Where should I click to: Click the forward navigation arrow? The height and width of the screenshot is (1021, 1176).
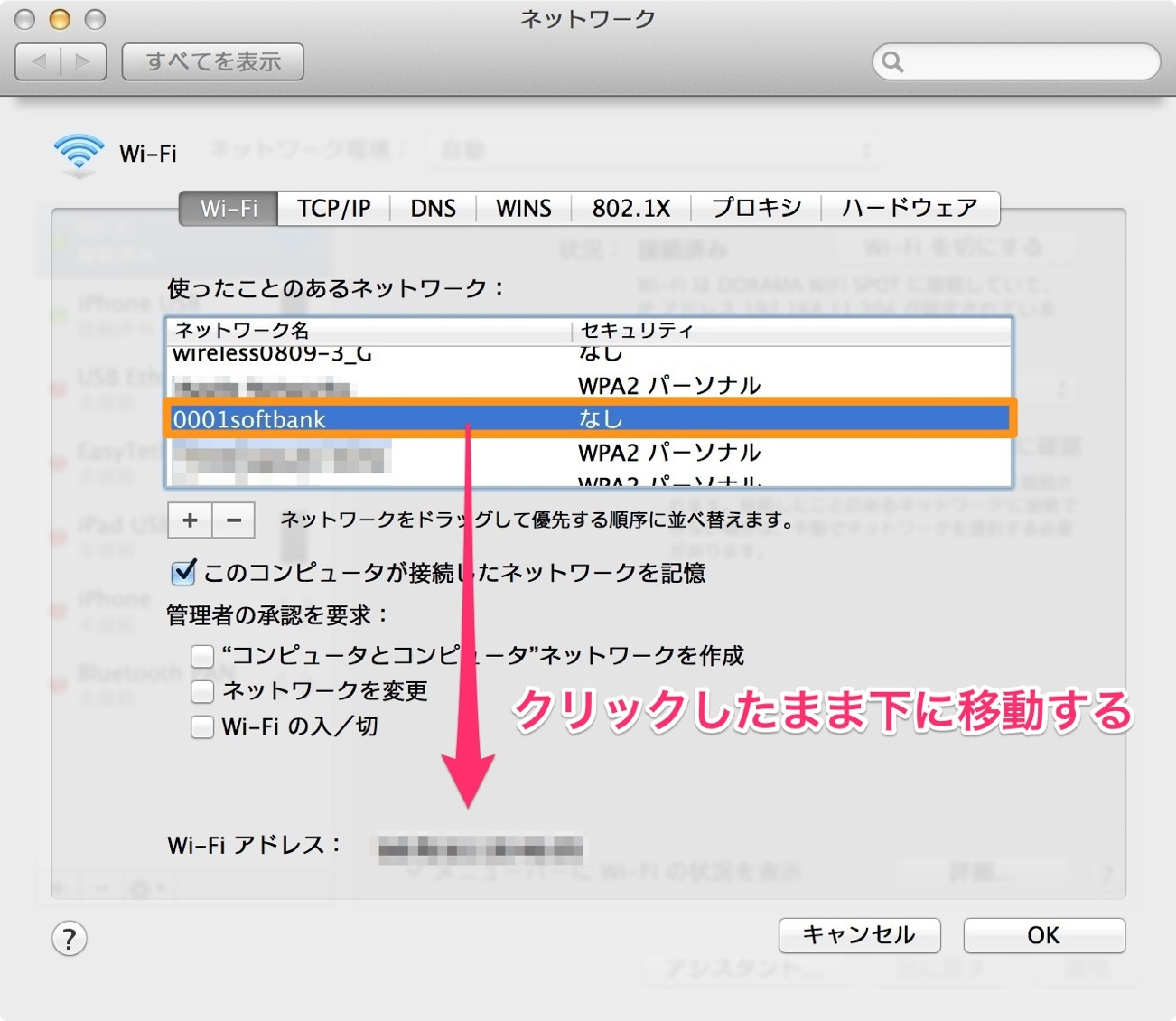coord(84,61)
